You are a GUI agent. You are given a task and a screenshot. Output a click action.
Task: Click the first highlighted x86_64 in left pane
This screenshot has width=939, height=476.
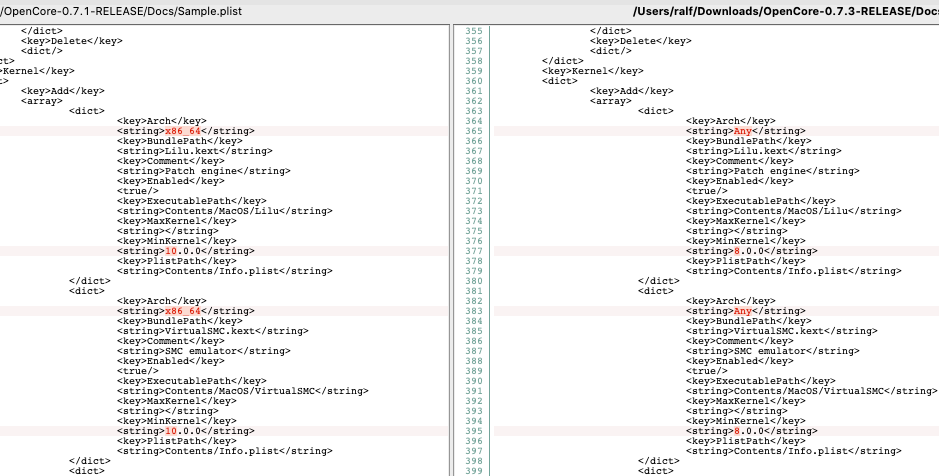click(184, 131)
